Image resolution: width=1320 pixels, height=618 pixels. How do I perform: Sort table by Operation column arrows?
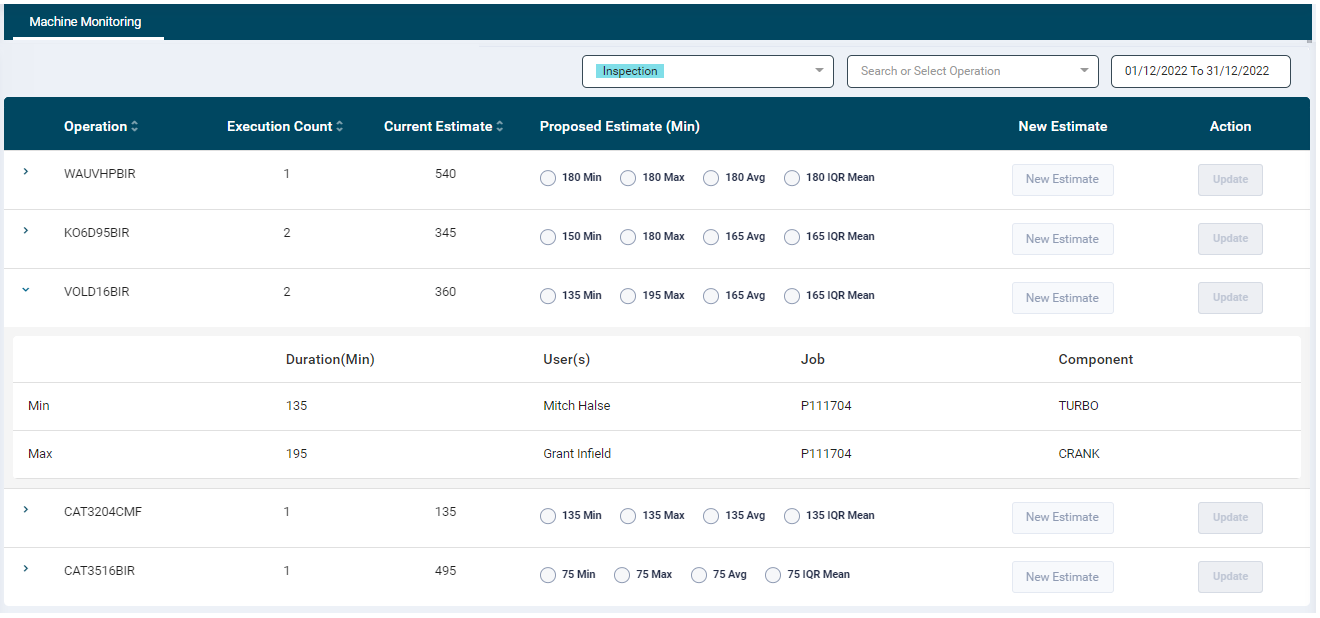[135, 127]
